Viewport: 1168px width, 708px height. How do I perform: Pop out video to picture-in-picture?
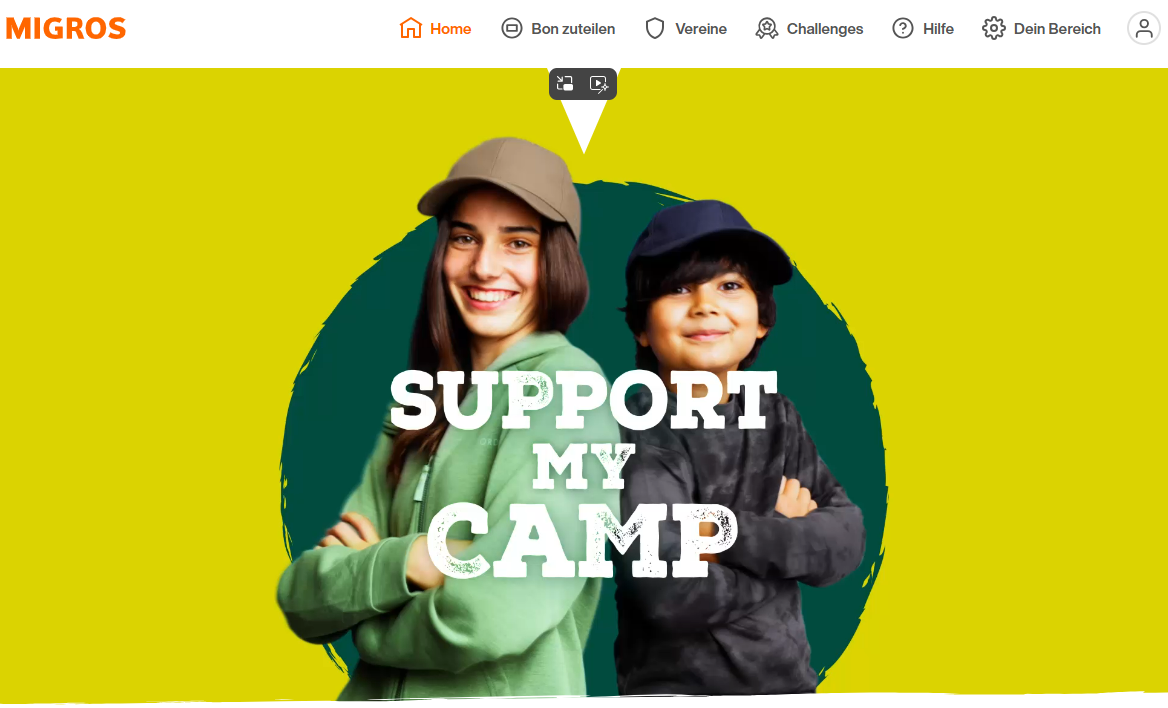565,83
